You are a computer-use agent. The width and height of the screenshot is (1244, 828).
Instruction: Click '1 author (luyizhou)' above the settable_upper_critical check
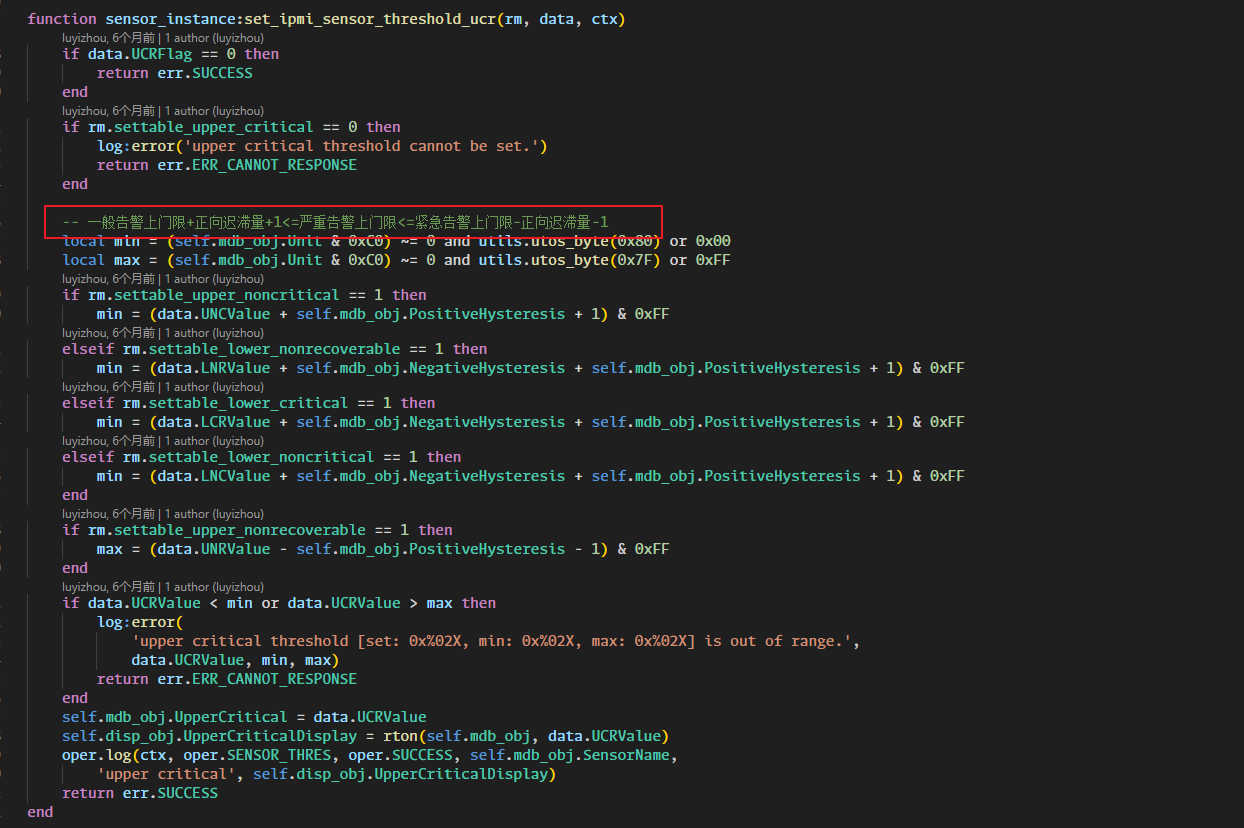[214, 110]
